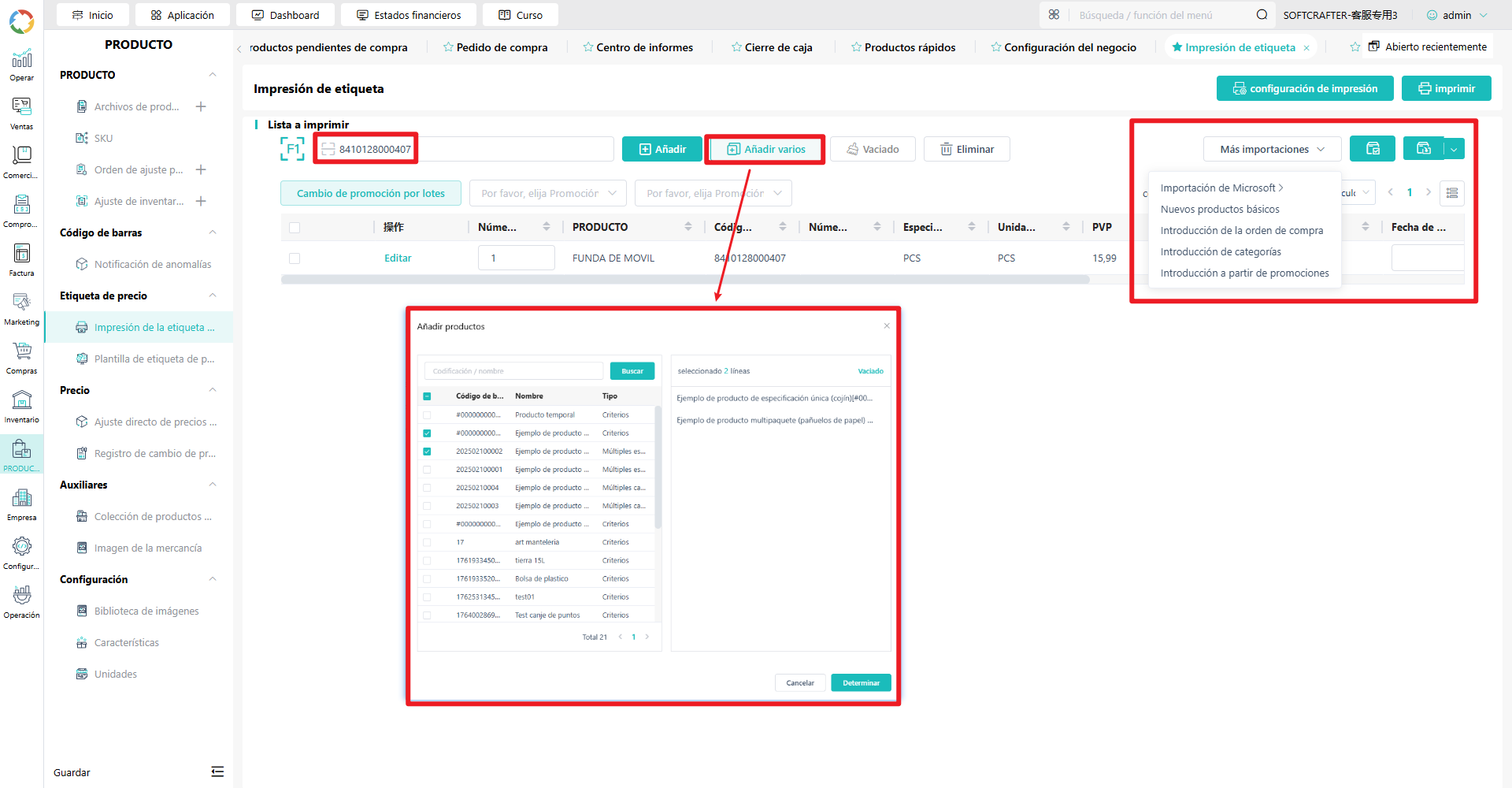The image size is (1512, 788).
Task: Click the F1 barcode scan icon
Action: coord(292,149)
